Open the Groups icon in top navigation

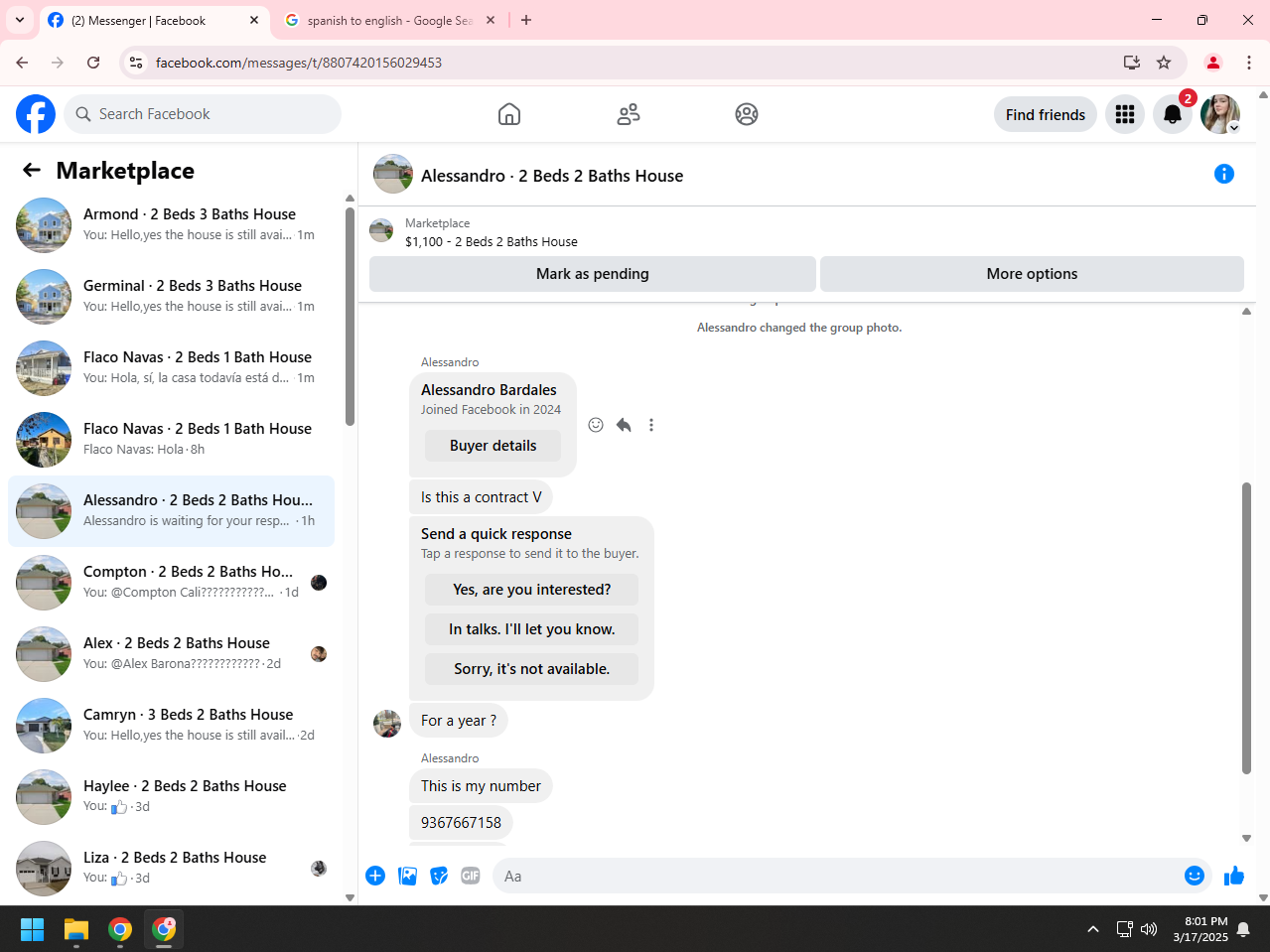pos(747,114)
